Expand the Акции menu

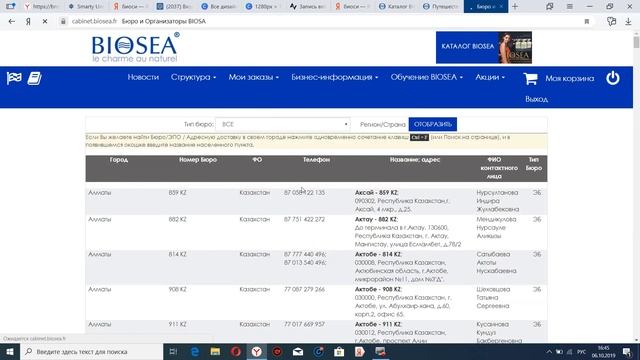[x=490, y=77]
